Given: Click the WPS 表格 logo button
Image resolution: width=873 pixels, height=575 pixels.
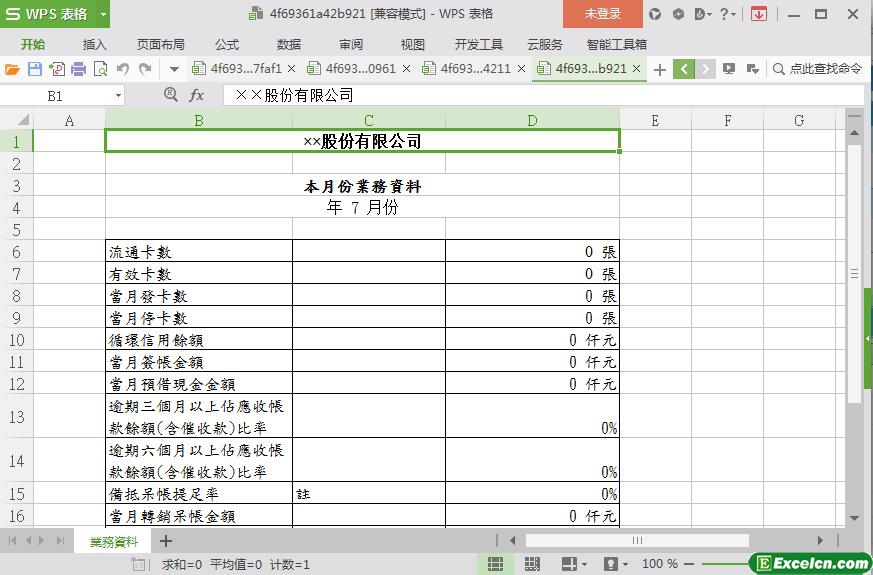Looking at the screenshot, I should click(x=48, y=14).
